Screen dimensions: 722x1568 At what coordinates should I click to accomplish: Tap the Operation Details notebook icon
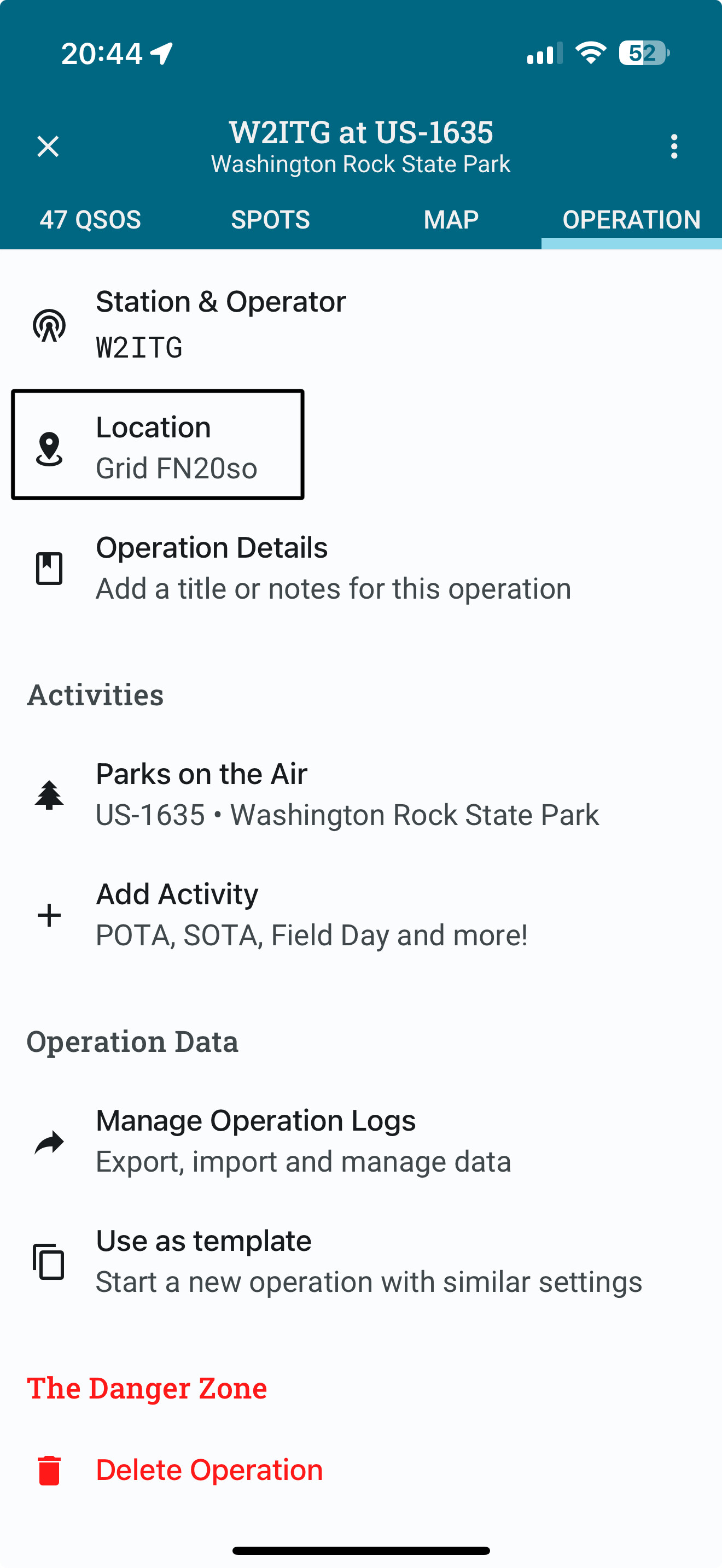(49, 569)
